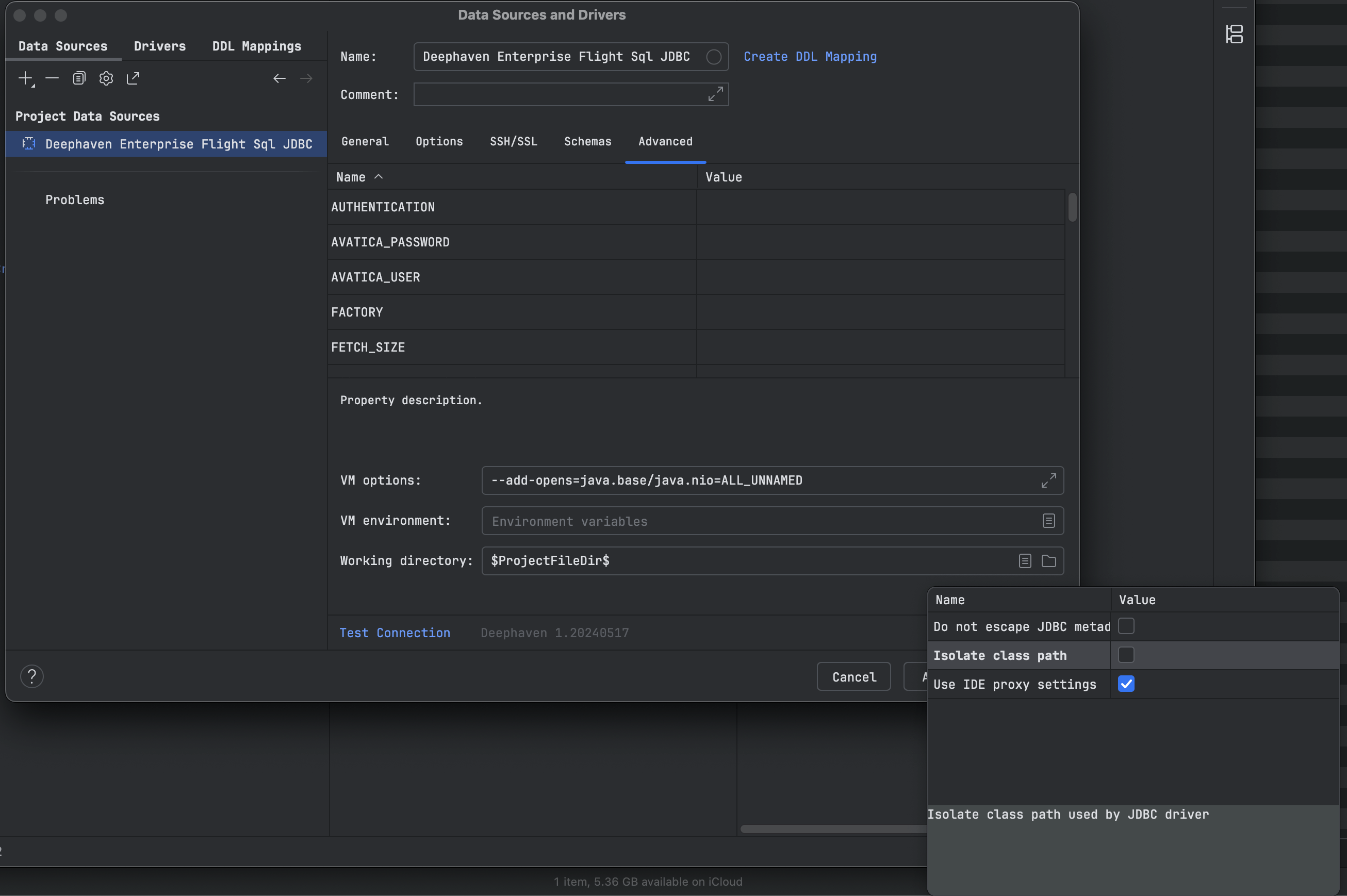Open the Drivers tab
The height and width of the screenshot is (896, 1347).
pyautogui.click(x=159, y=46)
